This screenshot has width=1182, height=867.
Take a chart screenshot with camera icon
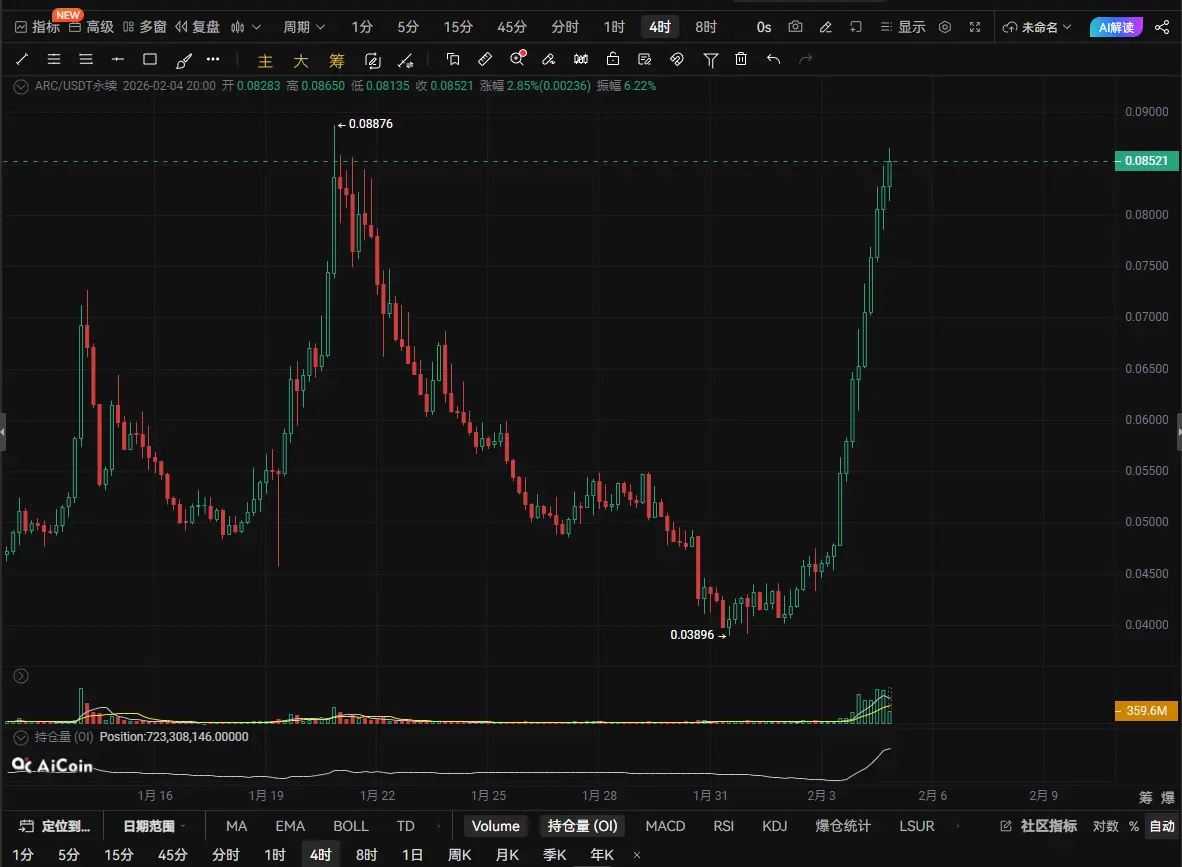click(795, 27)
